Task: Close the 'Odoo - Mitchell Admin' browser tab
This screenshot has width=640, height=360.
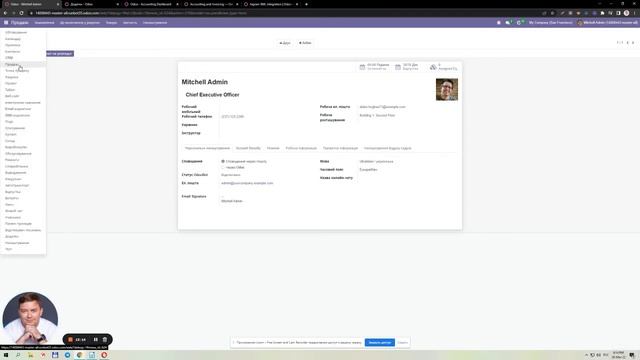Action: [58, 4]
